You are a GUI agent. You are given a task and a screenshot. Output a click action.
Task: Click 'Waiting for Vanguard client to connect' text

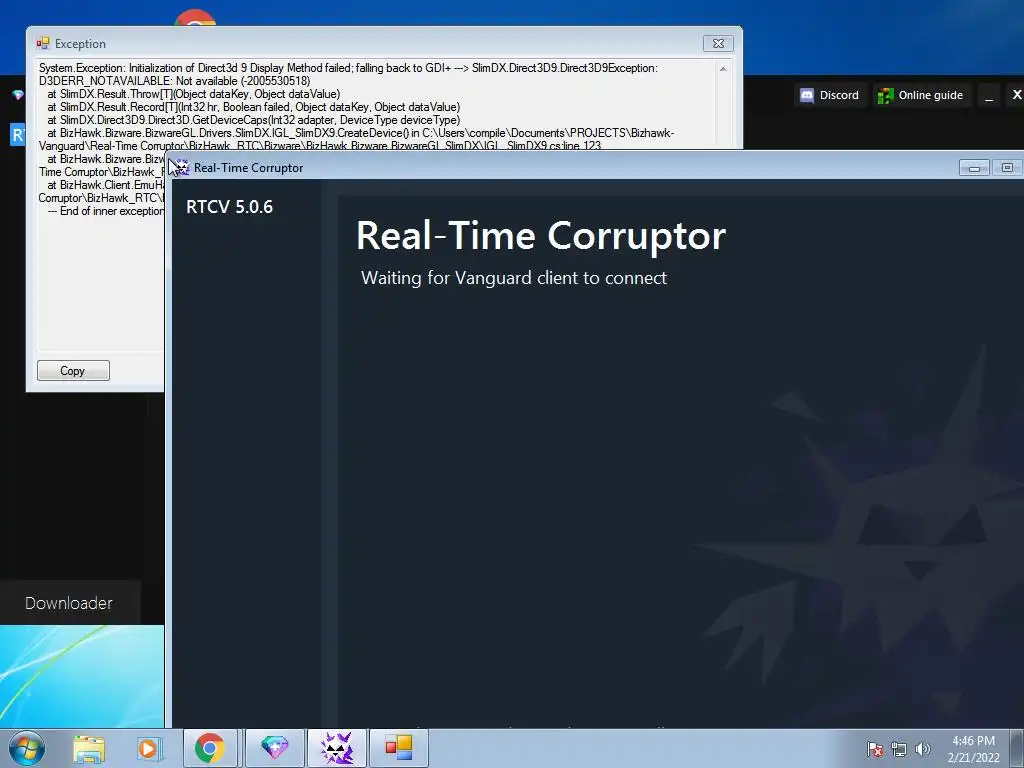coord(514,278)
